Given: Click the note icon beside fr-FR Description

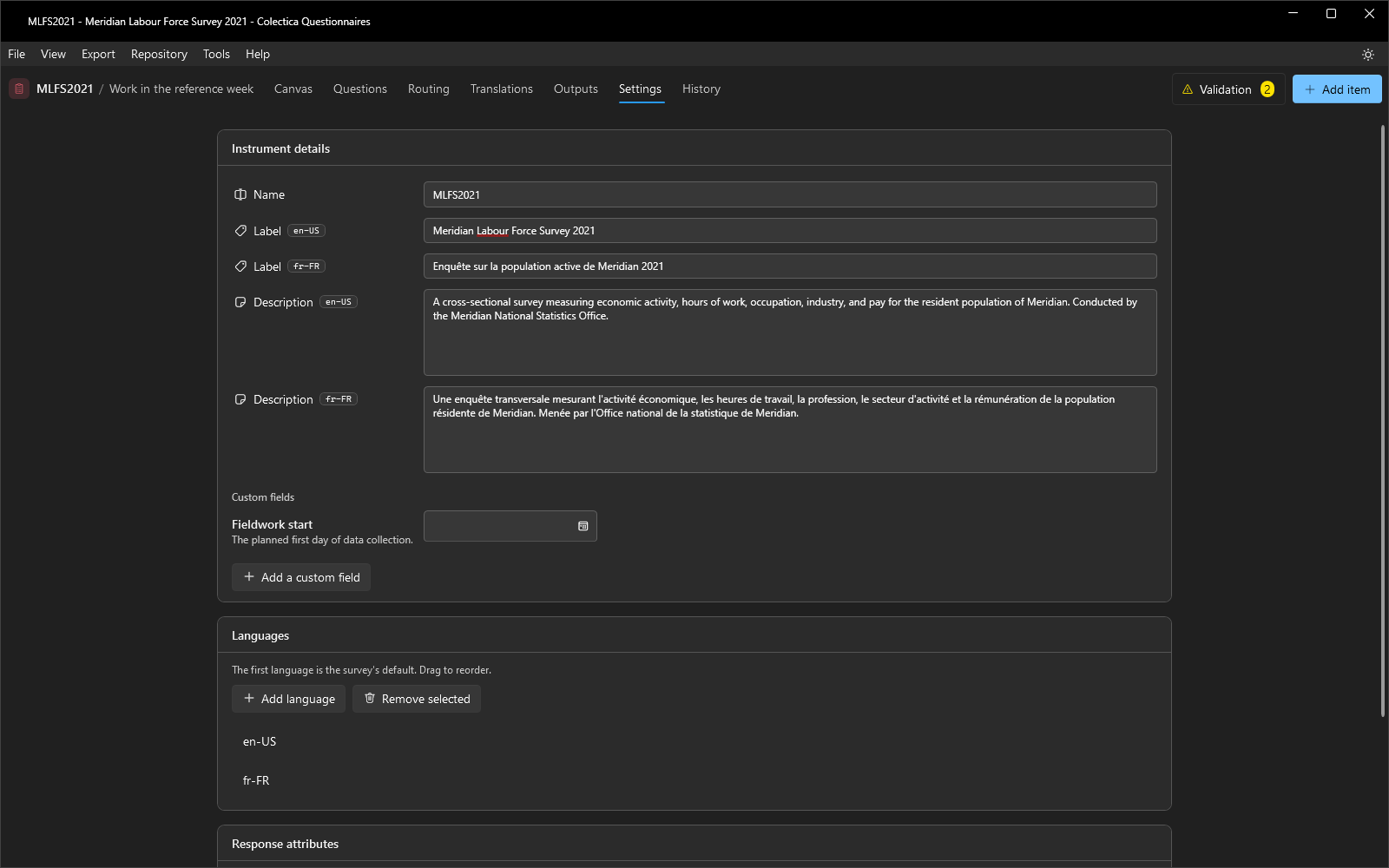Looking at the screenshot, I should [x=240, y=399].
